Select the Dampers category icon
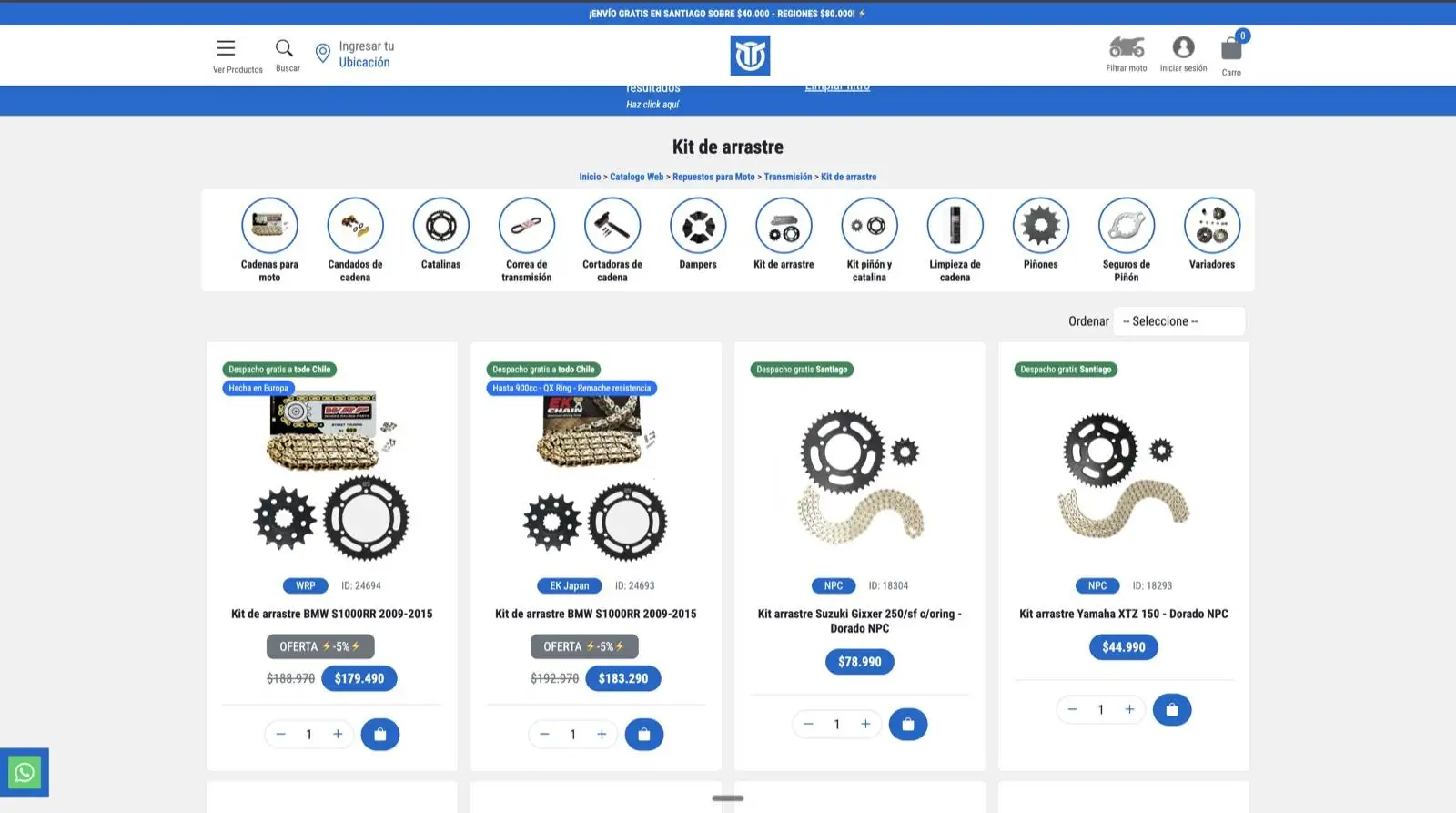This screenshot has width=1456, height=813. click(x=698, y=225)
